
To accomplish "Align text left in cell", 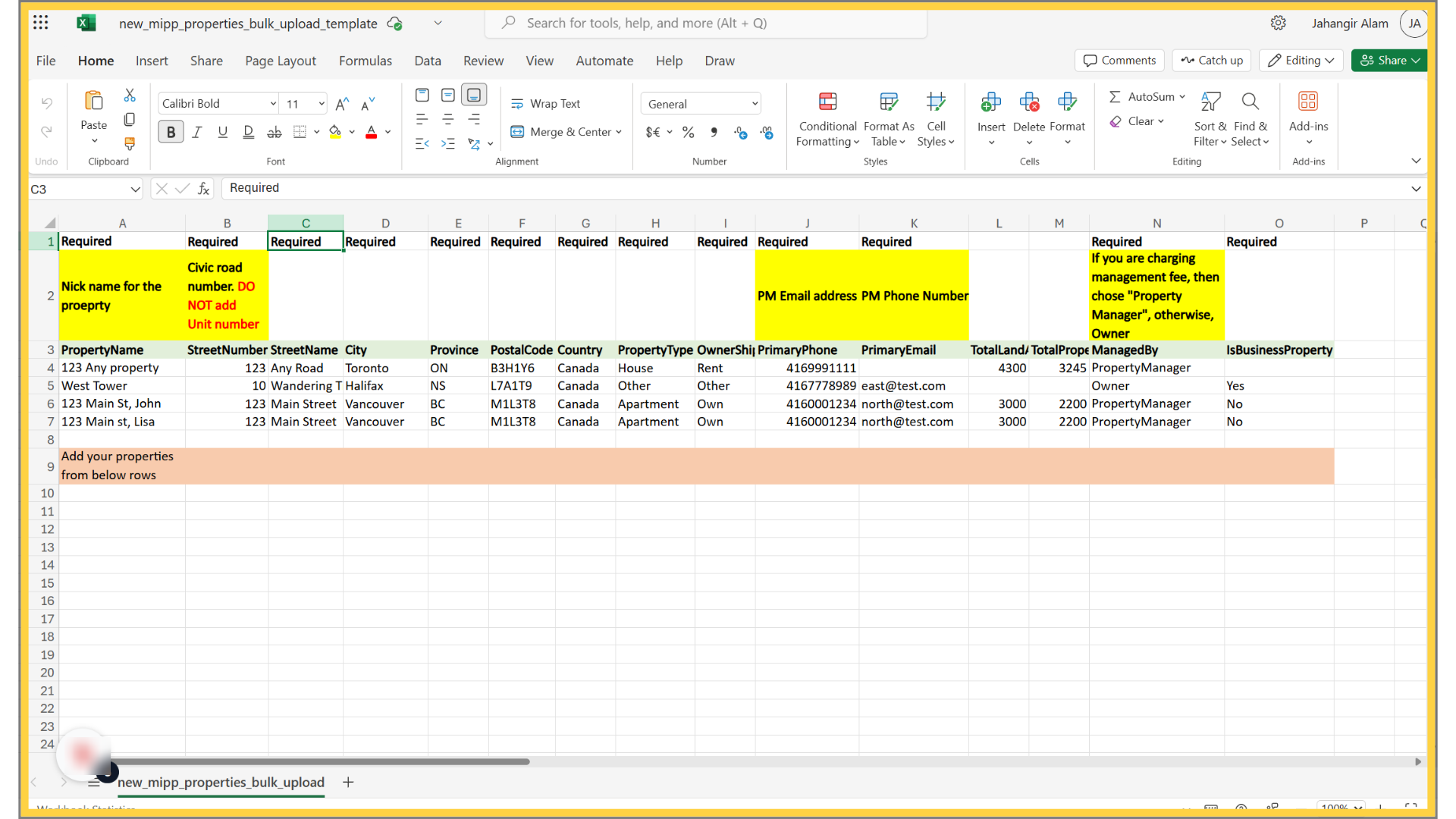I will tap(422, 119).
